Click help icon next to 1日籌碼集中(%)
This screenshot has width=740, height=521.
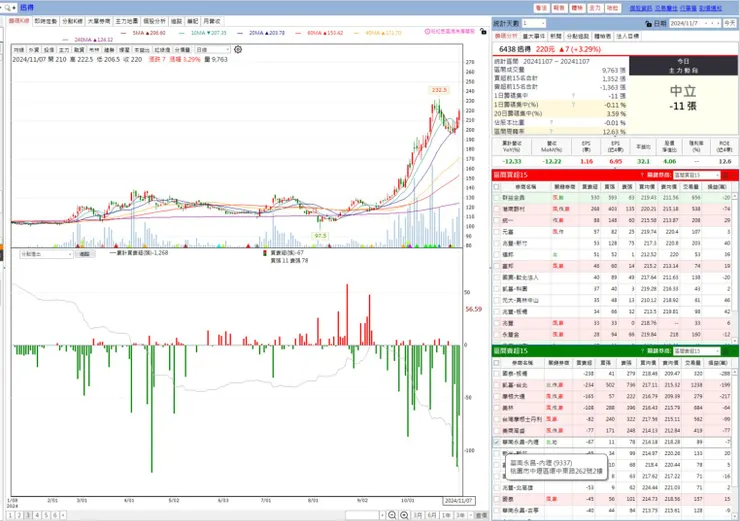[x=573, y=105]
